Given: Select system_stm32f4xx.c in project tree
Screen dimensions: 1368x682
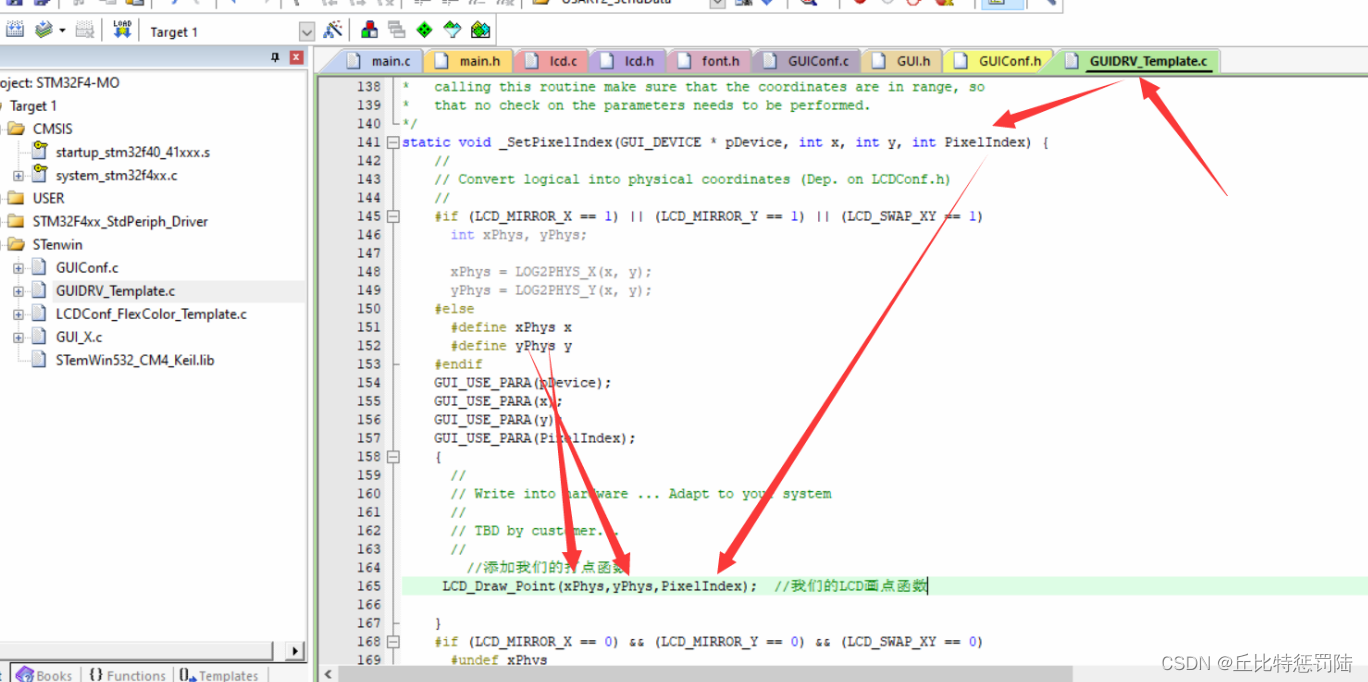Looking at the screenshot, I should click(116, 175).
